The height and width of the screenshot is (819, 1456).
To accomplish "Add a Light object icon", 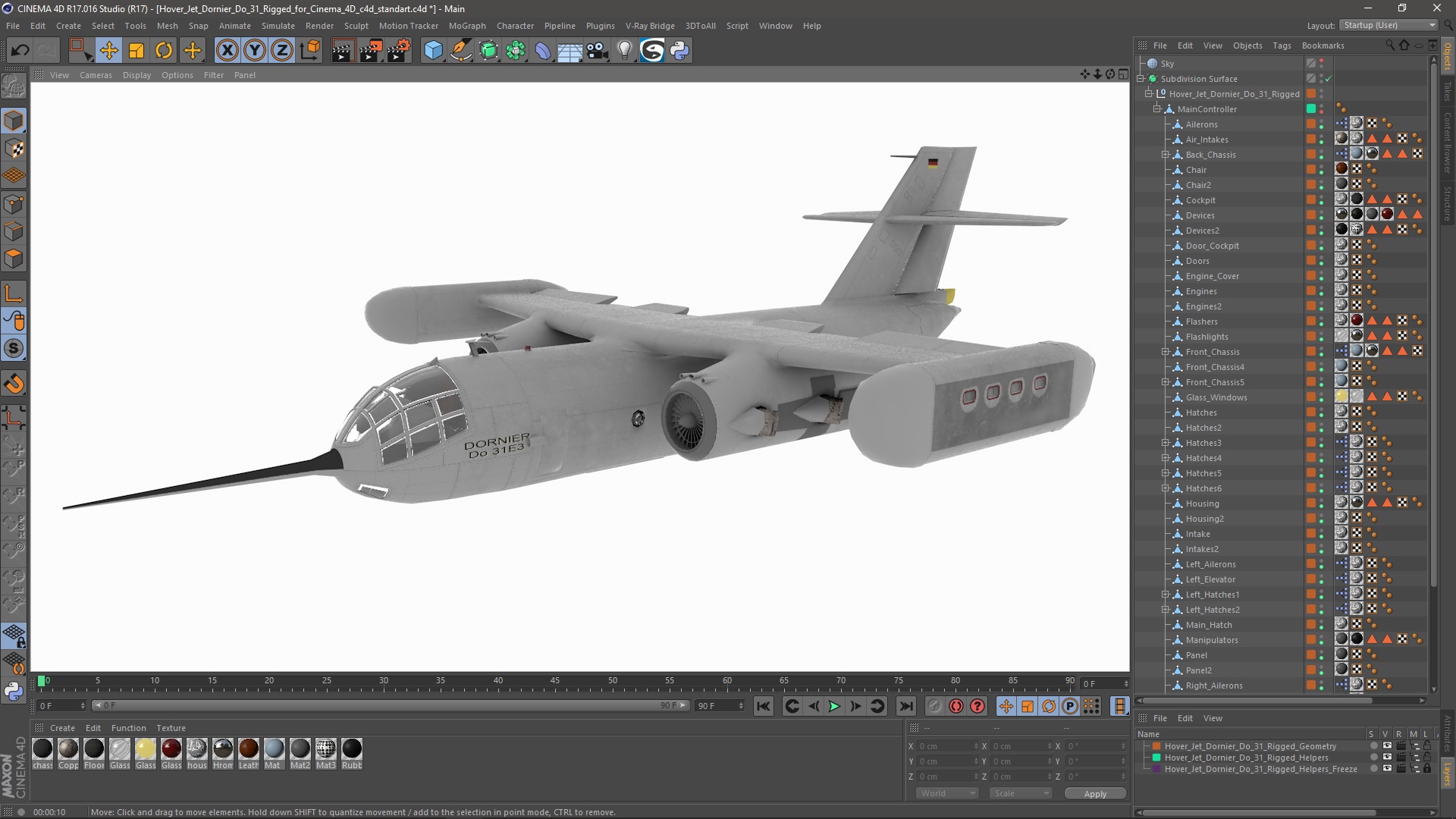I will (625, 51).
